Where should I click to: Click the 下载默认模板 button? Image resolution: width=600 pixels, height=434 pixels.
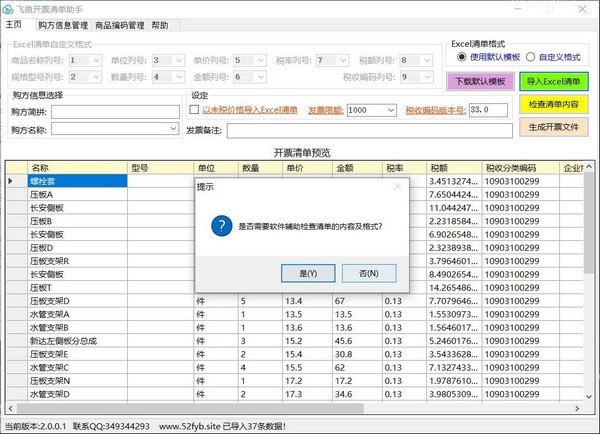click(479, 81)
